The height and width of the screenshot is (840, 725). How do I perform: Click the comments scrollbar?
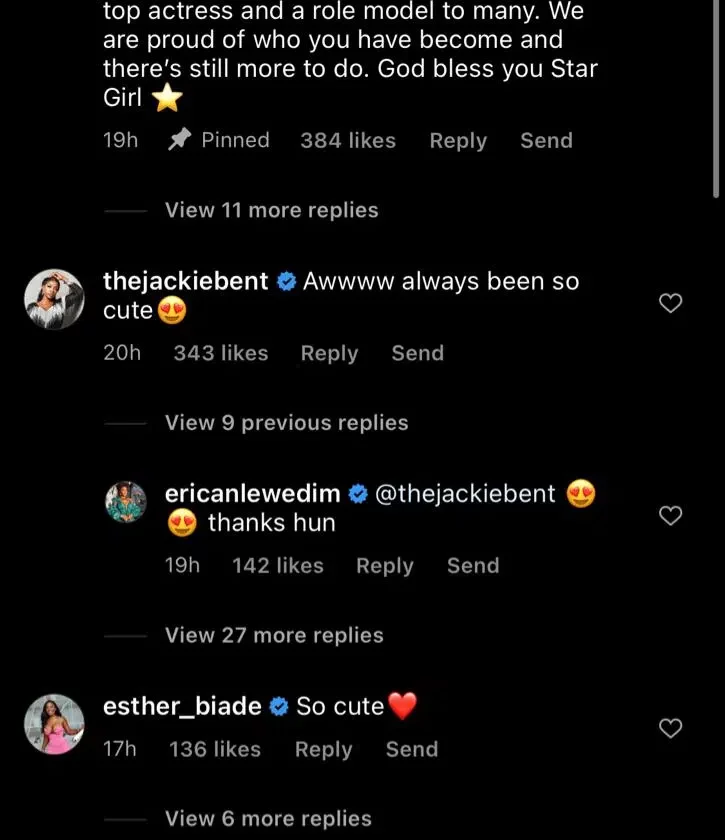pos(717,100)
